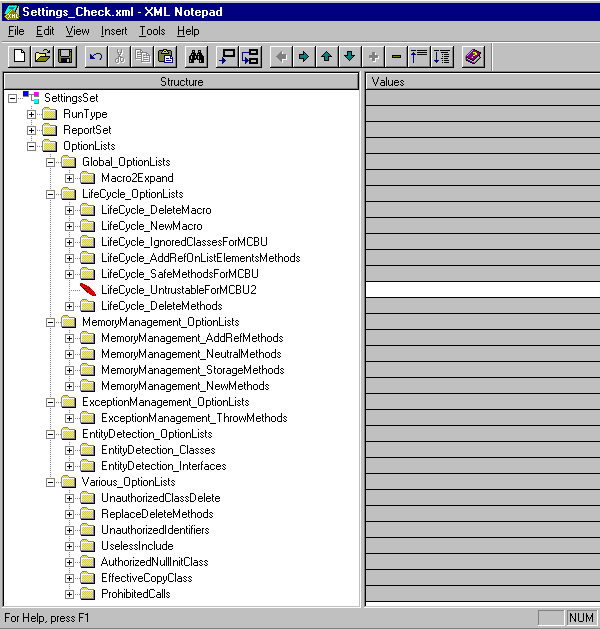Select AuthorizedNullInitClass node
Screen dimensions: 600x629
click(154, 562)
